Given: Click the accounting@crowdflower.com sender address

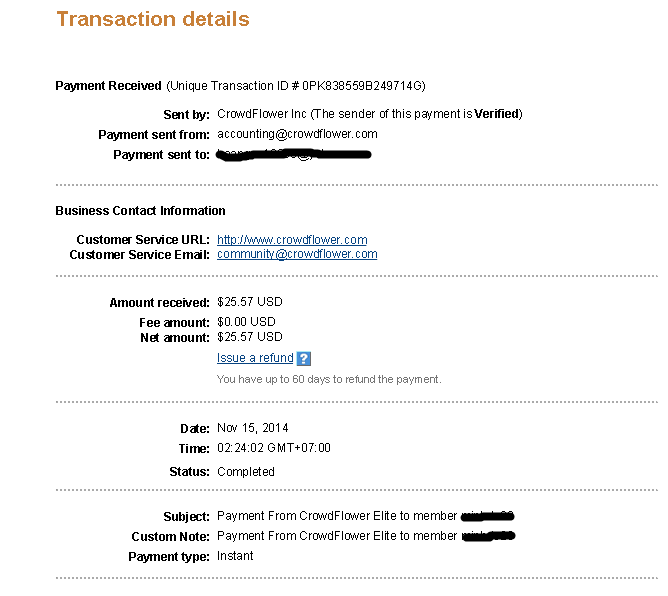Looking at the screenshot, I should 297,134.
